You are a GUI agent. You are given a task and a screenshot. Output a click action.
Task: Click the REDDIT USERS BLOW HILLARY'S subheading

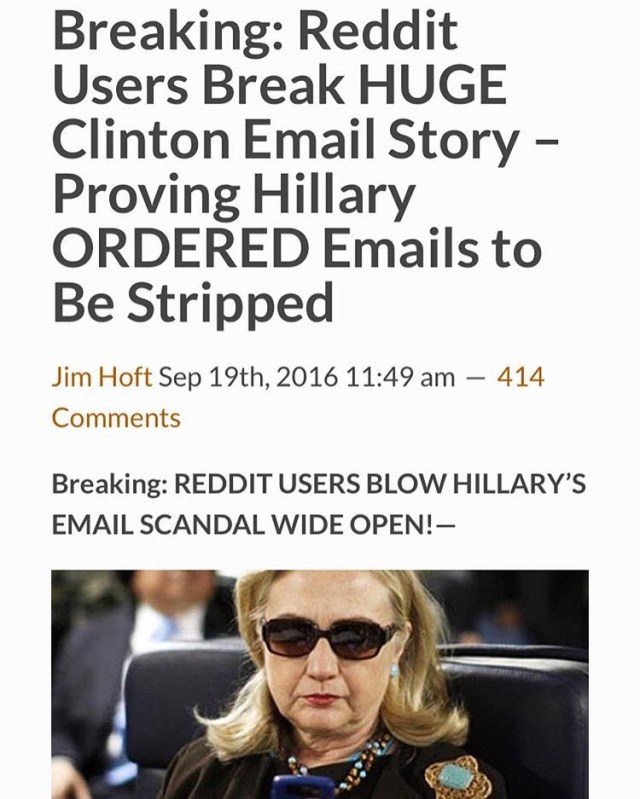pos(380,484)
